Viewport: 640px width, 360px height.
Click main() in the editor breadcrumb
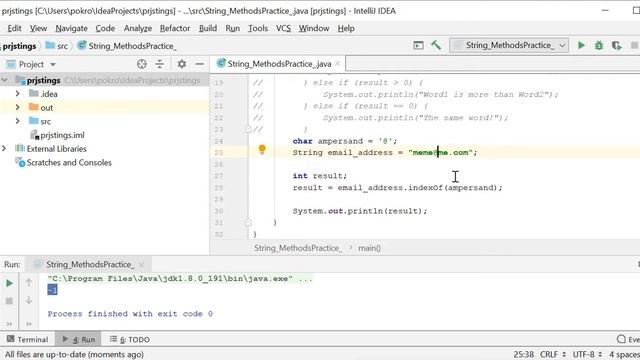point(369,248)
